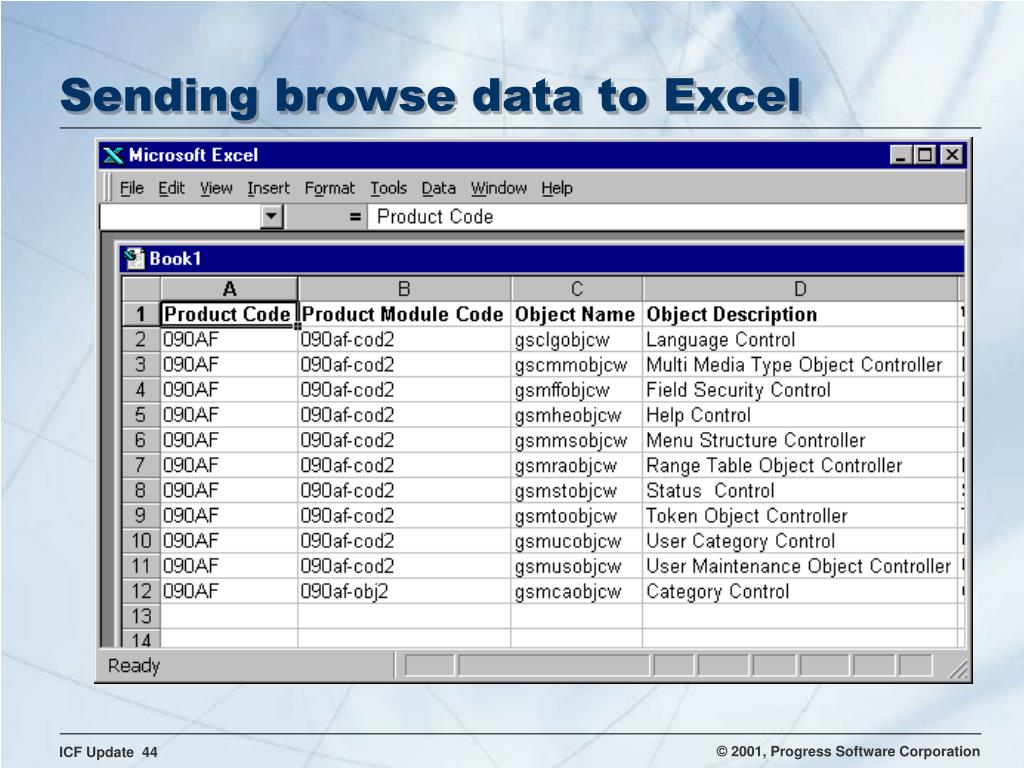1024x768 pixels.
Task: Expand the Name Box dropdown arrow
Action: click(272, 216)
